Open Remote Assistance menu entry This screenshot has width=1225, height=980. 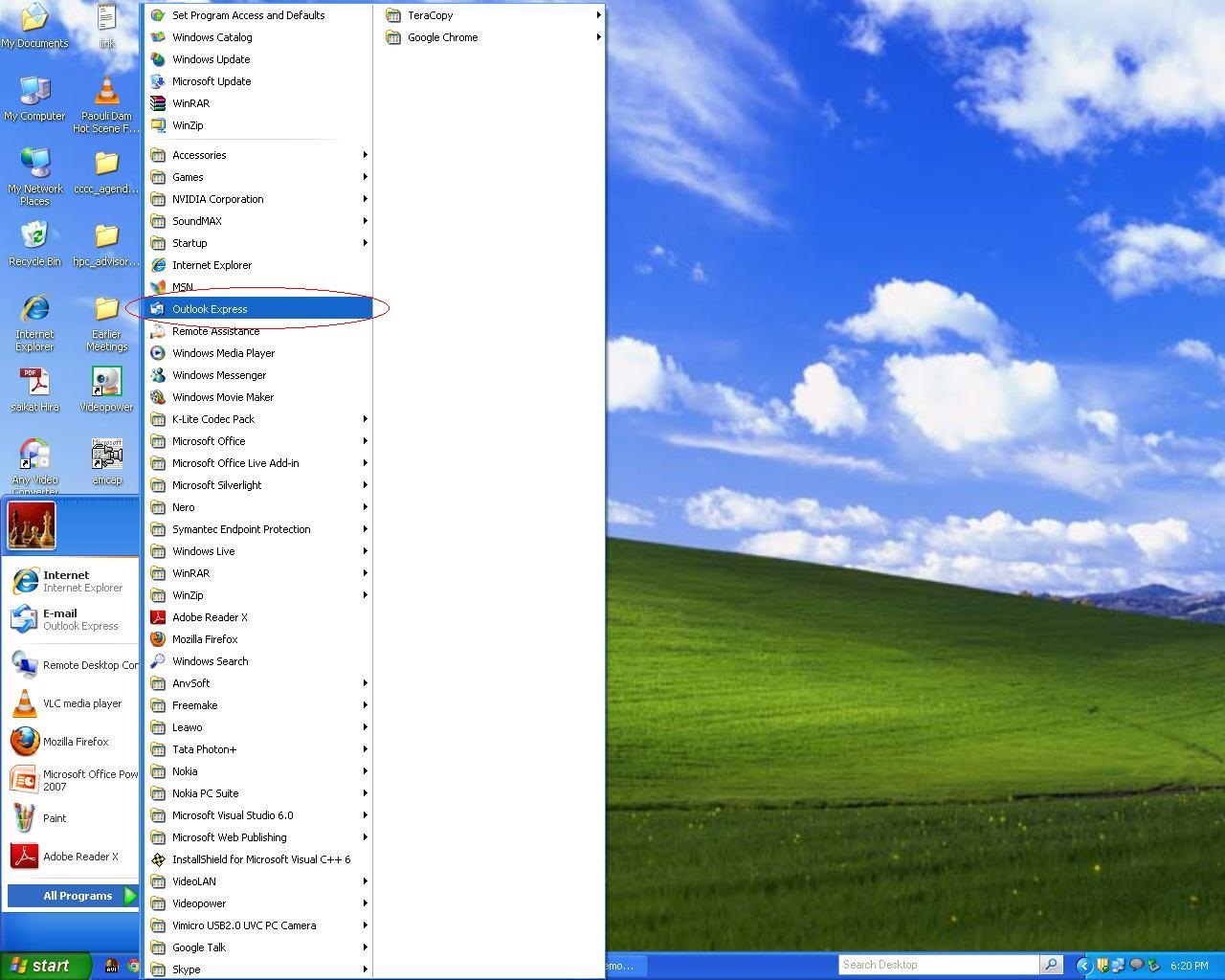259,331
